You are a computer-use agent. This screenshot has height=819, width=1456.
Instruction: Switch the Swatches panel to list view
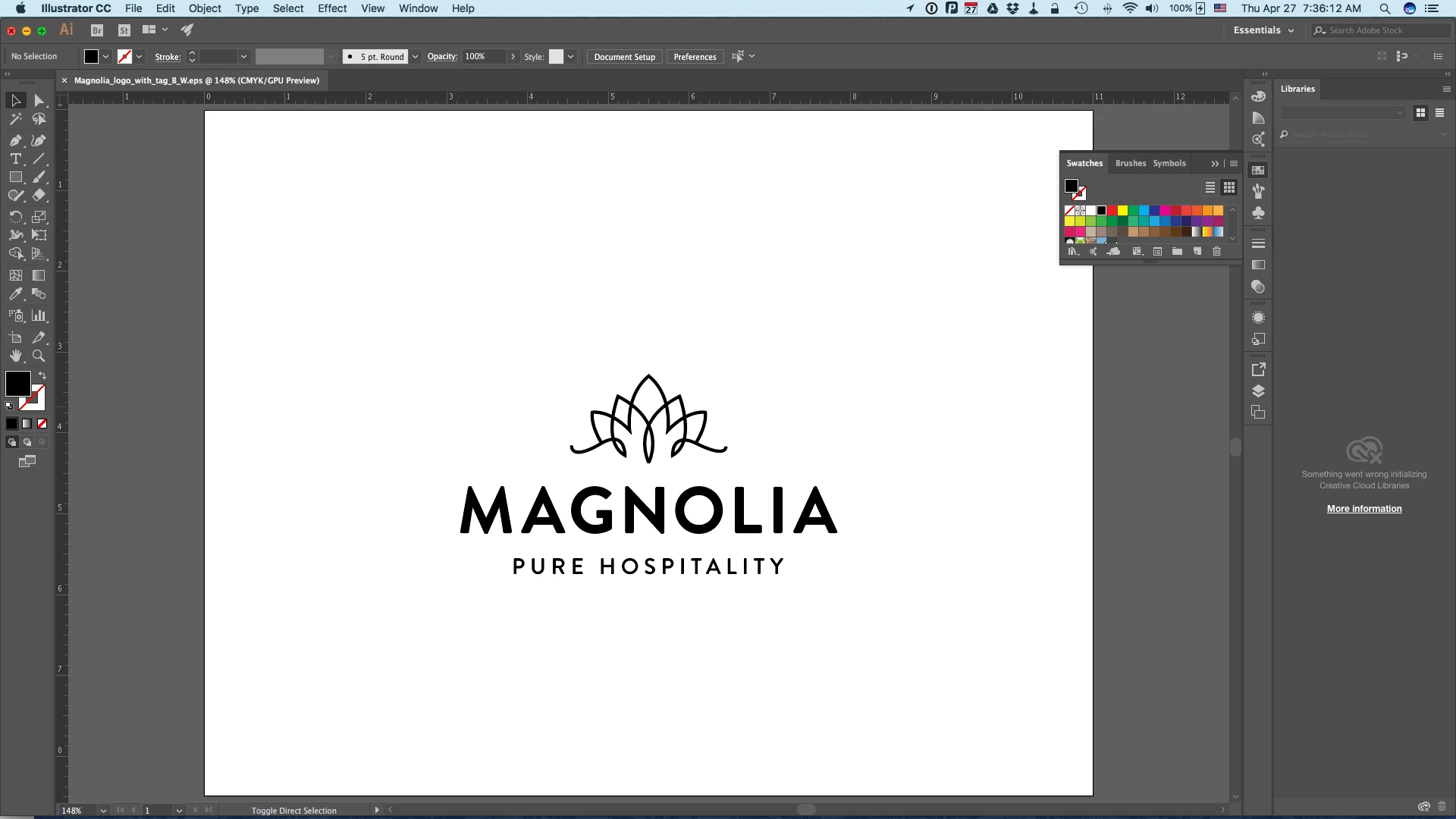click(1210, 187)
